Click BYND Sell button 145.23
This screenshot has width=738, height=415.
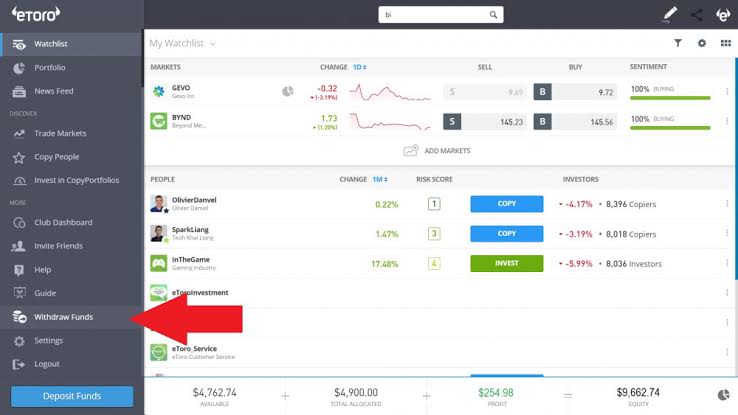[485, 122]
